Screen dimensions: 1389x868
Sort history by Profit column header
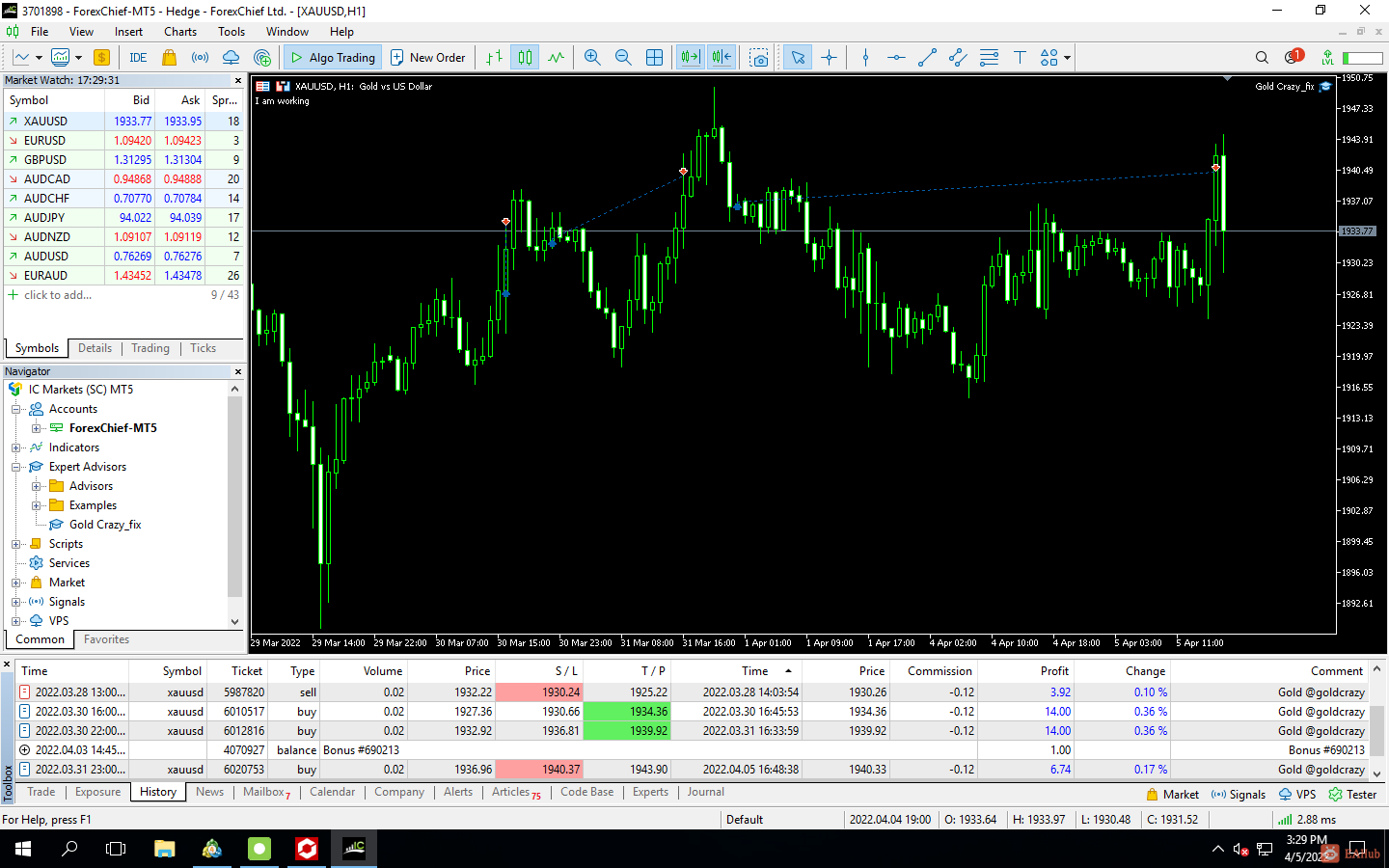pos(1054,671)
